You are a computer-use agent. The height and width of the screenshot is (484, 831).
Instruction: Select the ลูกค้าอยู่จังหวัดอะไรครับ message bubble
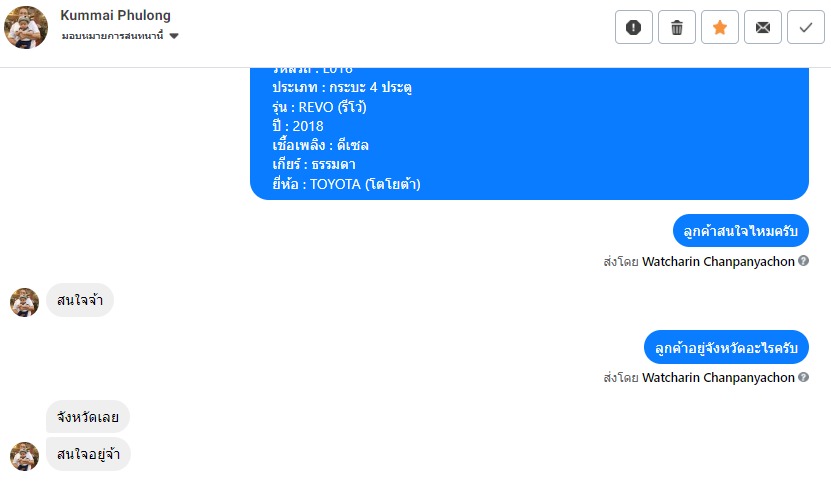tap(726, 347)
